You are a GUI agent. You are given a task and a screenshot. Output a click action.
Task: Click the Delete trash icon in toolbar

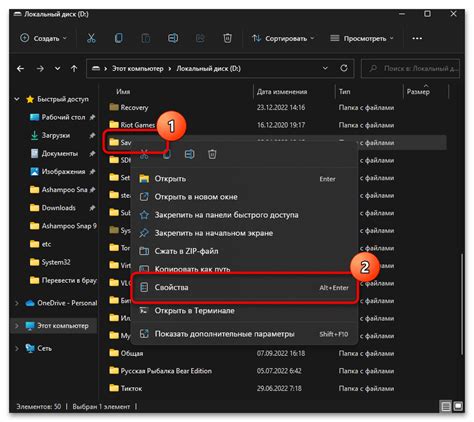(x=227, y=38)
